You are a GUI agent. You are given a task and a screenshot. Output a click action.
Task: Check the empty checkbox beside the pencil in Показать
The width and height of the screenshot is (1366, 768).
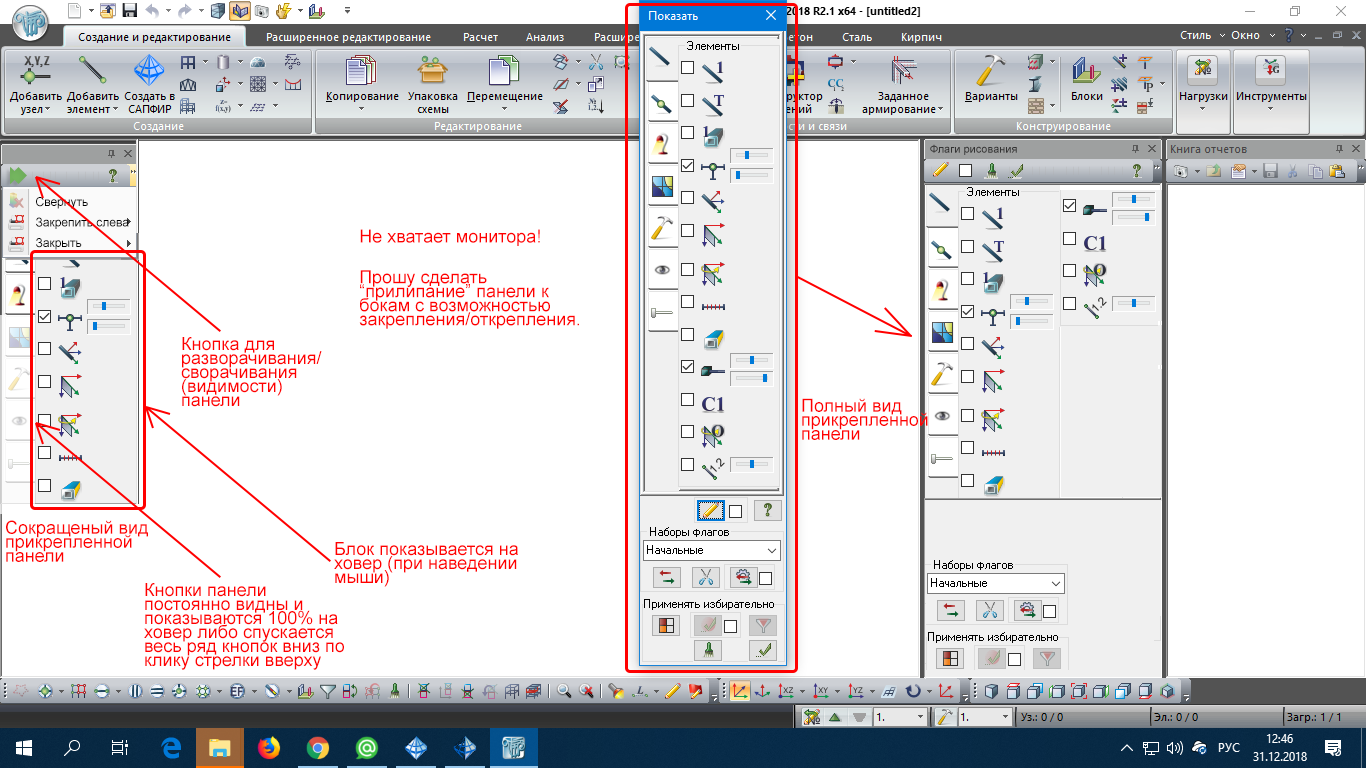tap(736, 511)
